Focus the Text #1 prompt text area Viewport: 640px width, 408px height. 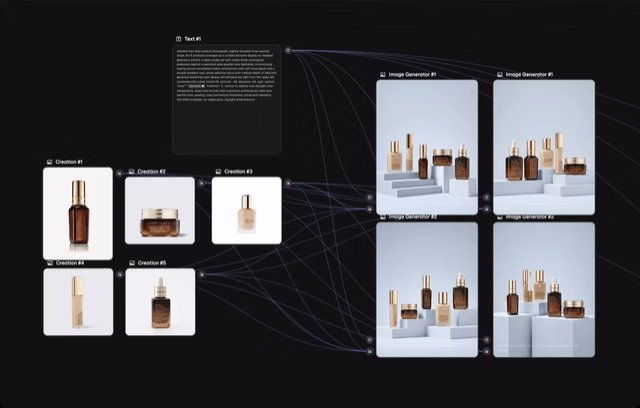(x=227, y=99)
